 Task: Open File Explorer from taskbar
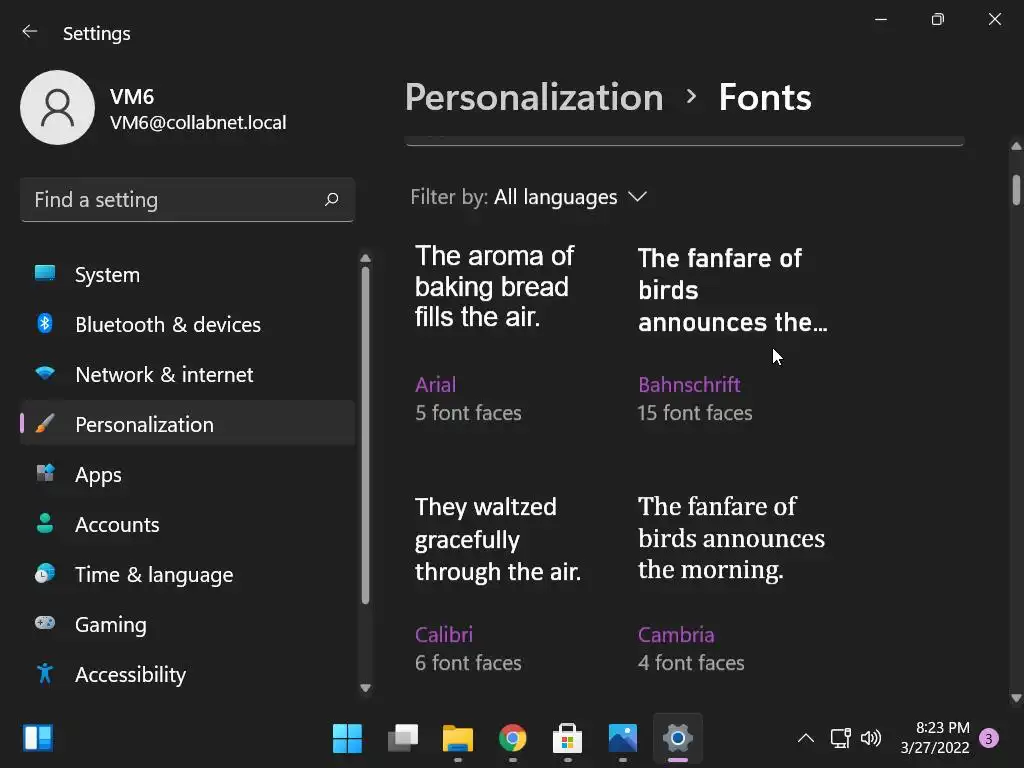coord(458,739)
